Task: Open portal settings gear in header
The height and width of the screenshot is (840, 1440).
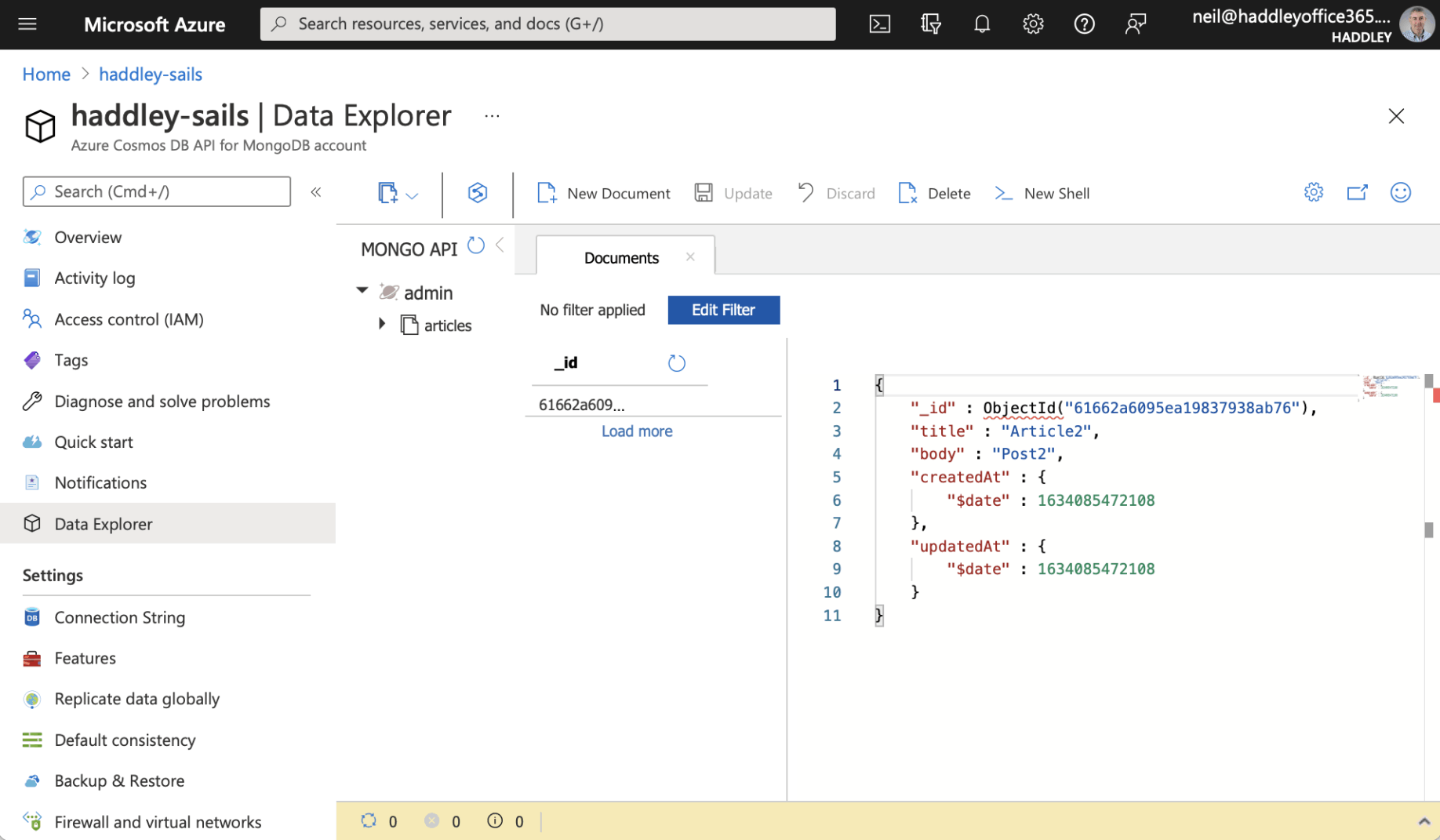Action: pyautogui.click(x=1032, y=24)
